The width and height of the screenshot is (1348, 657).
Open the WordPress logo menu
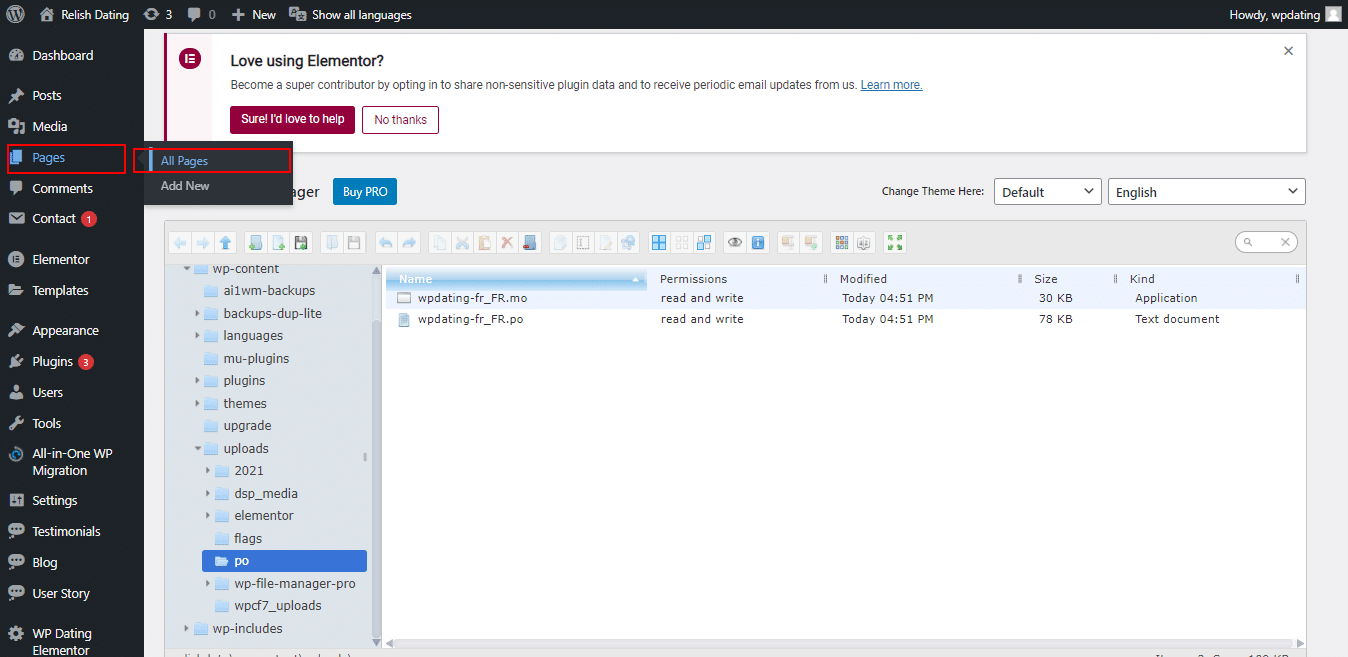16,14
